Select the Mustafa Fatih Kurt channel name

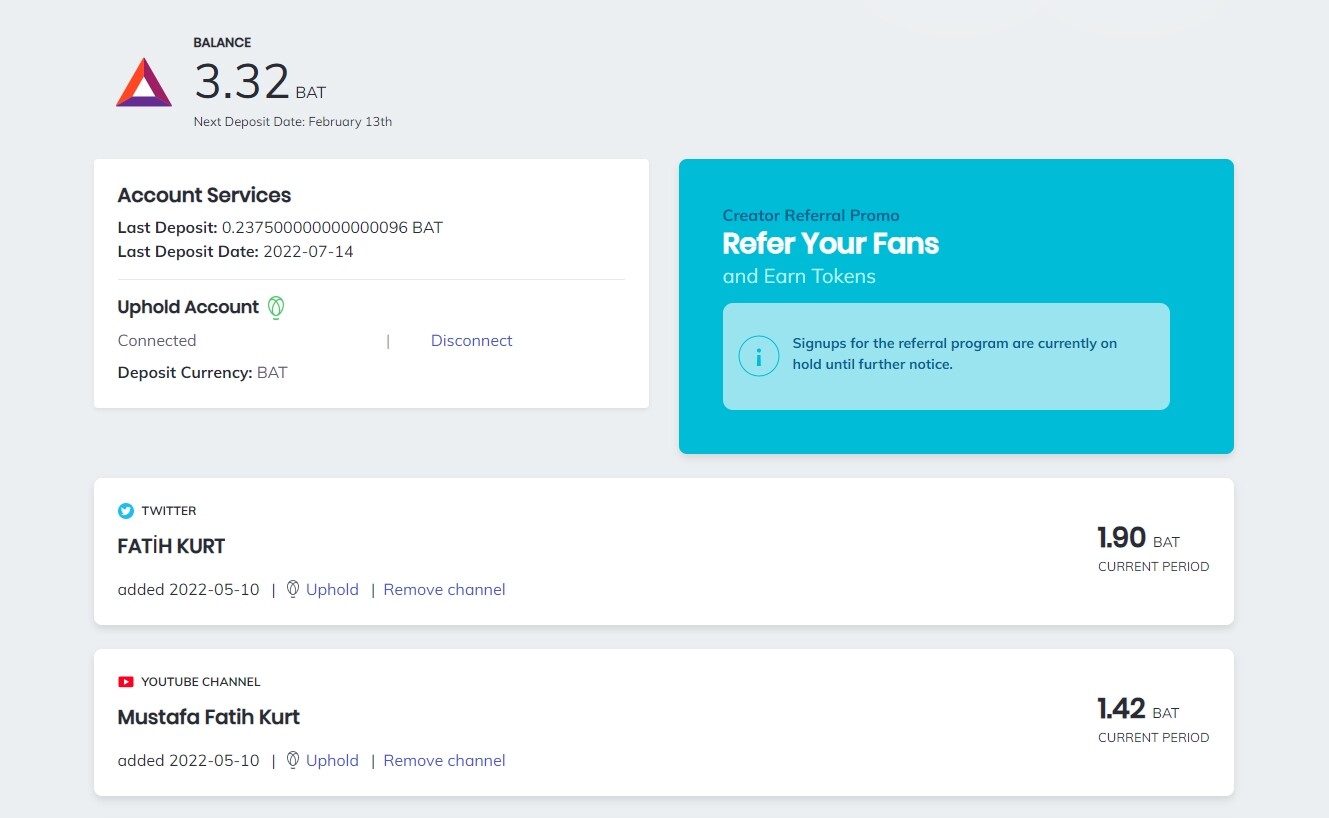208,718
